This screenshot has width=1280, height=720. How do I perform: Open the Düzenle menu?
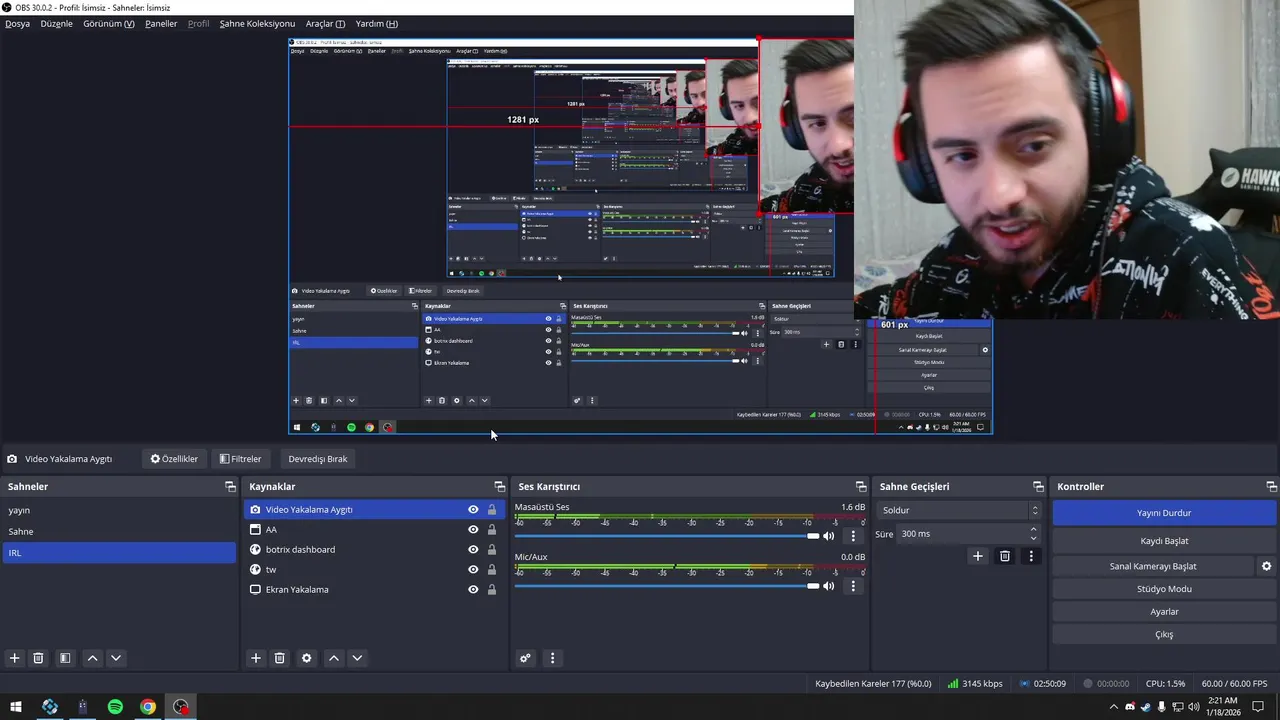pos(56,23)
